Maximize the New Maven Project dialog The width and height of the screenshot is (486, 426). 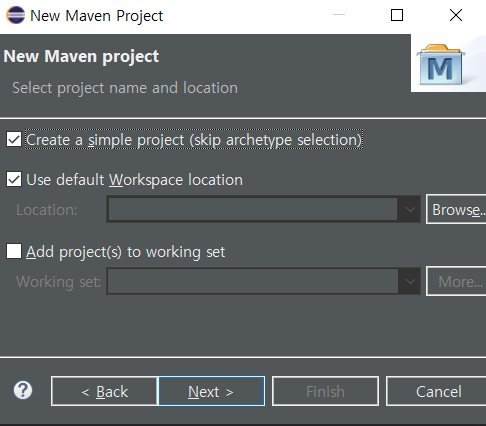point(397,15)
